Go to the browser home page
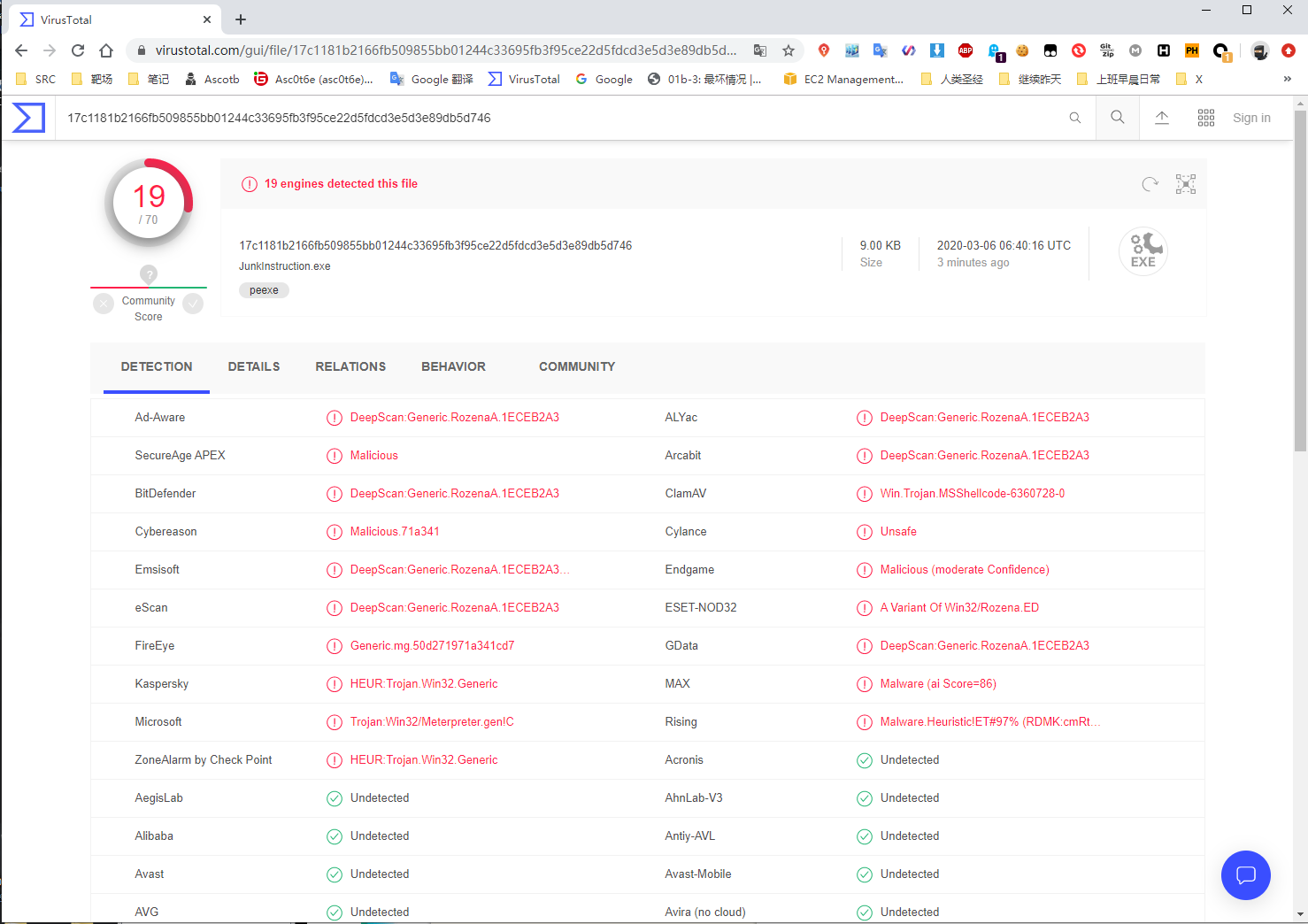The image size is (1308, 924). (106, 50)
